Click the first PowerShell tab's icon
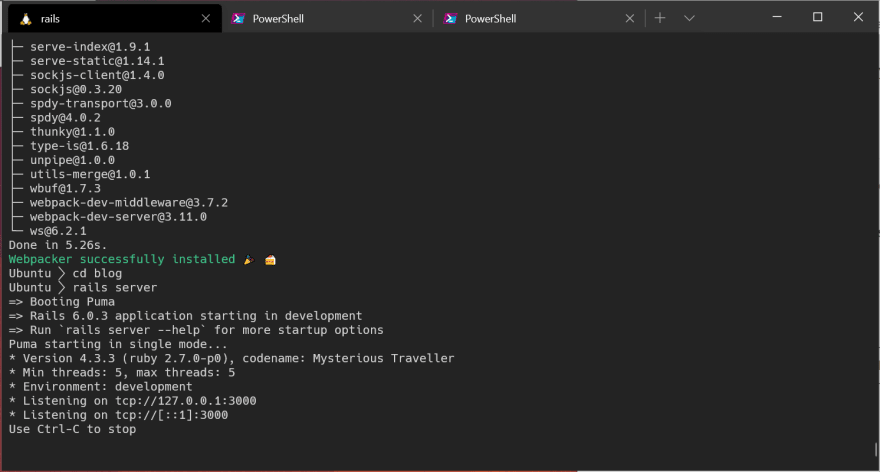The height and width of the screenshot is (472, 880). [x=239, y=19]
